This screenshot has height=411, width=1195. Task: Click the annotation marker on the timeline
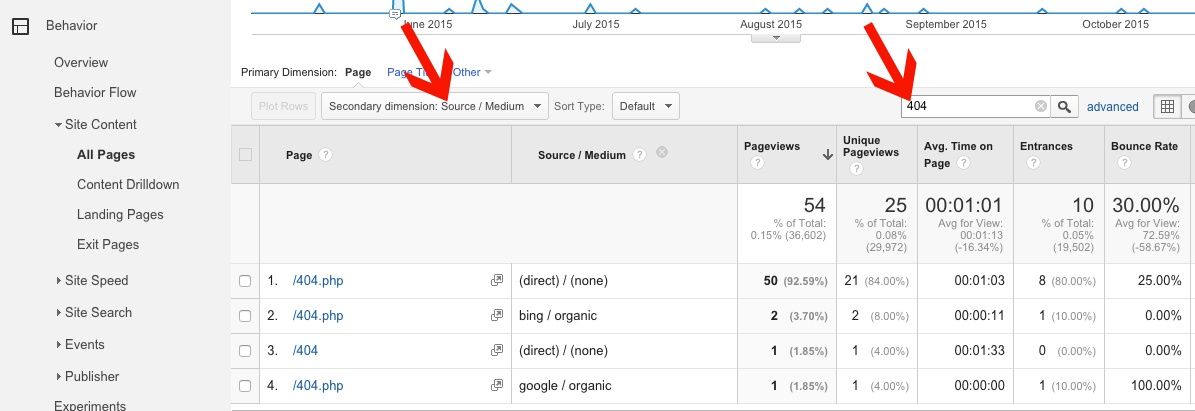click(394, 14)
